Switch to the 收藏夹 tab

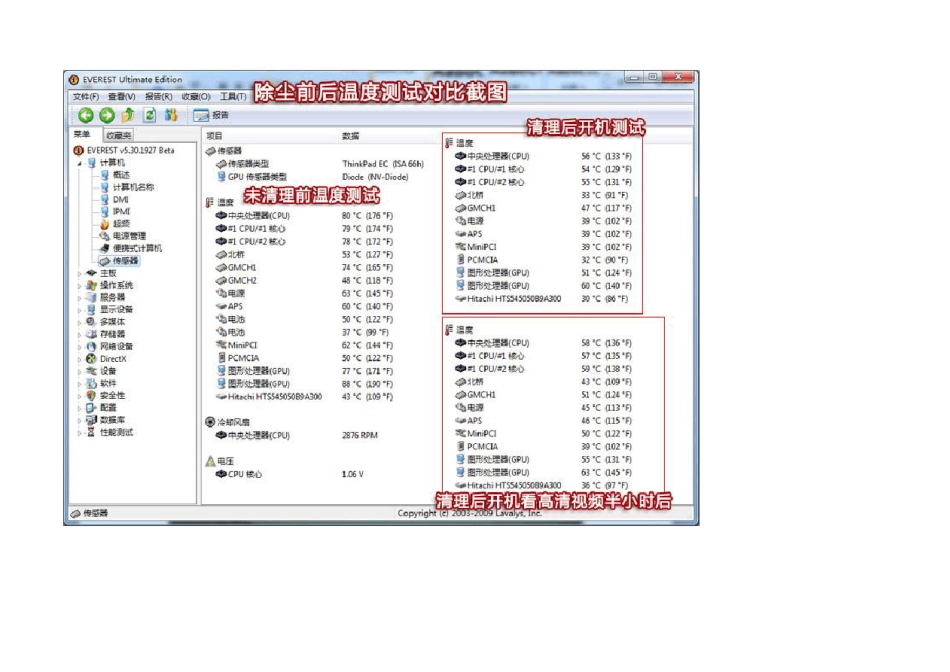pos(119,135)
